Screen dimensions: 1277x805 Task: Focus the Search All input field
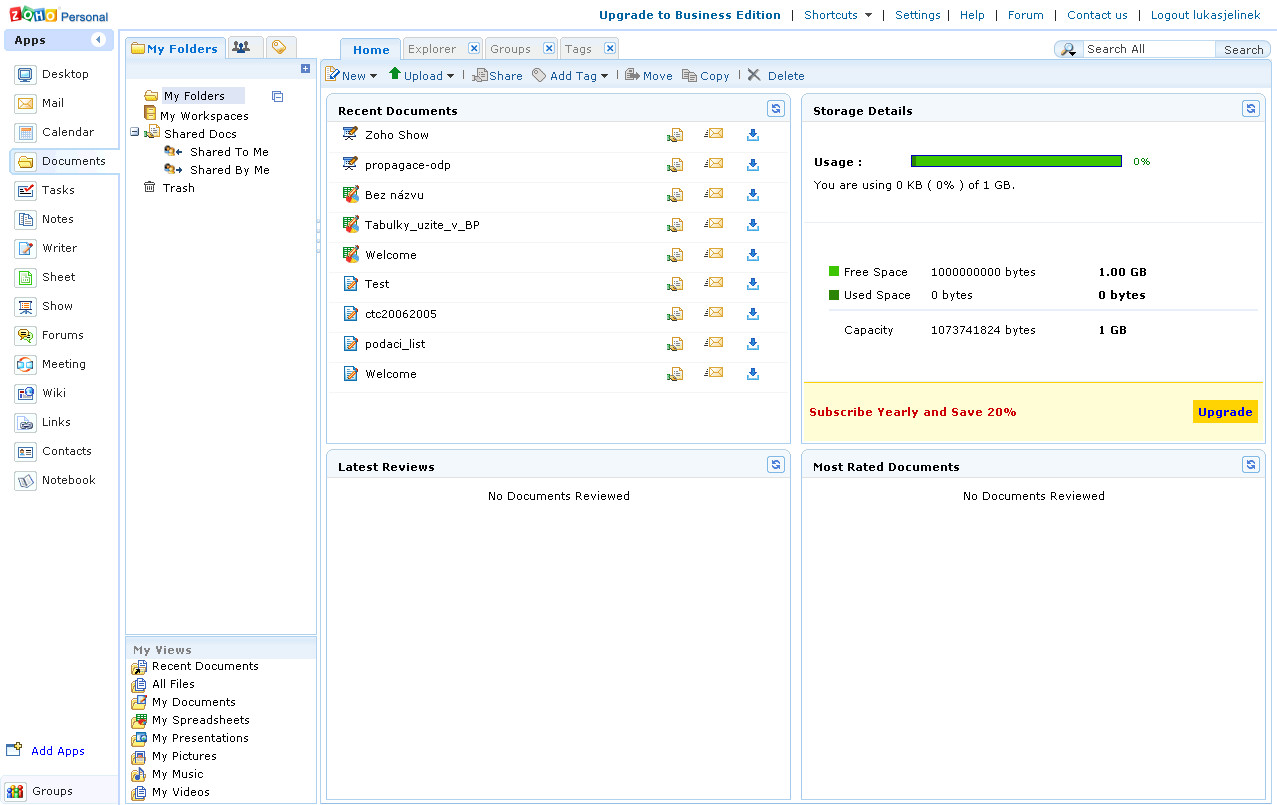pos(1148,49)
